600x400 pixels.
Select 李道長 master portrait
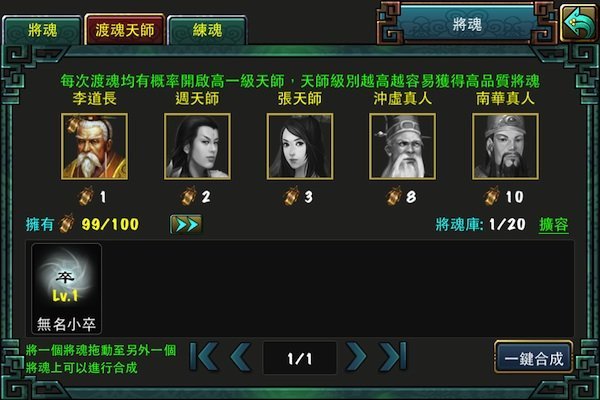coord(95,146)
